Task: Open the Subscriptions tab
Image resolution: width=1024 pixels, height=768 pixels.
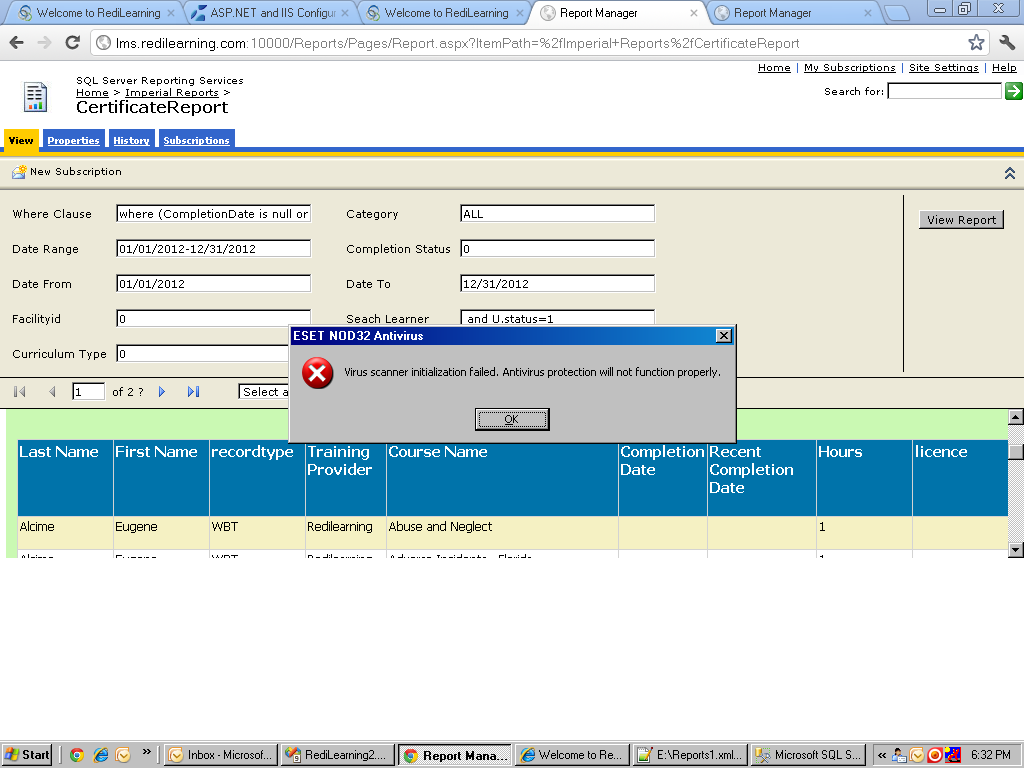Action: pyautogui.click(x=196, y=141)
